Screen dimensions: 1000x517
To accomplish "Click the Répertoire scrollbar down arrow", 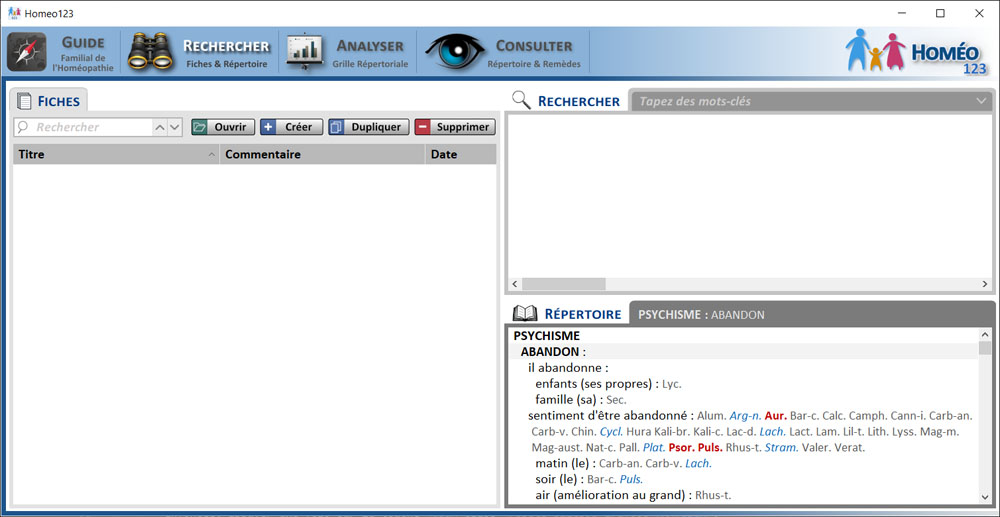I will click(985, 497).
